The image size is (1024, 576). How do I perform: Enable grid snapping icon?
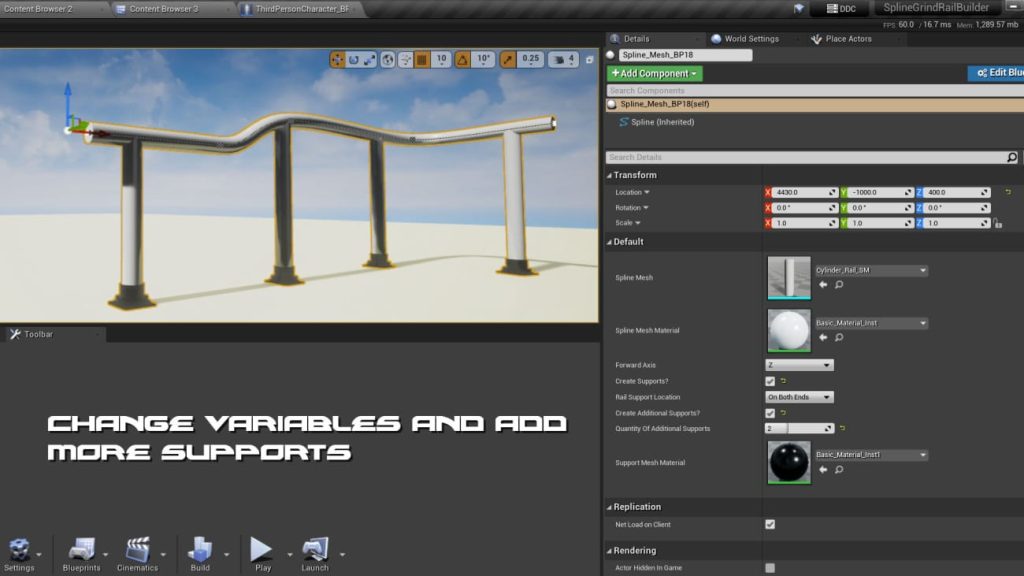point(421,59)
